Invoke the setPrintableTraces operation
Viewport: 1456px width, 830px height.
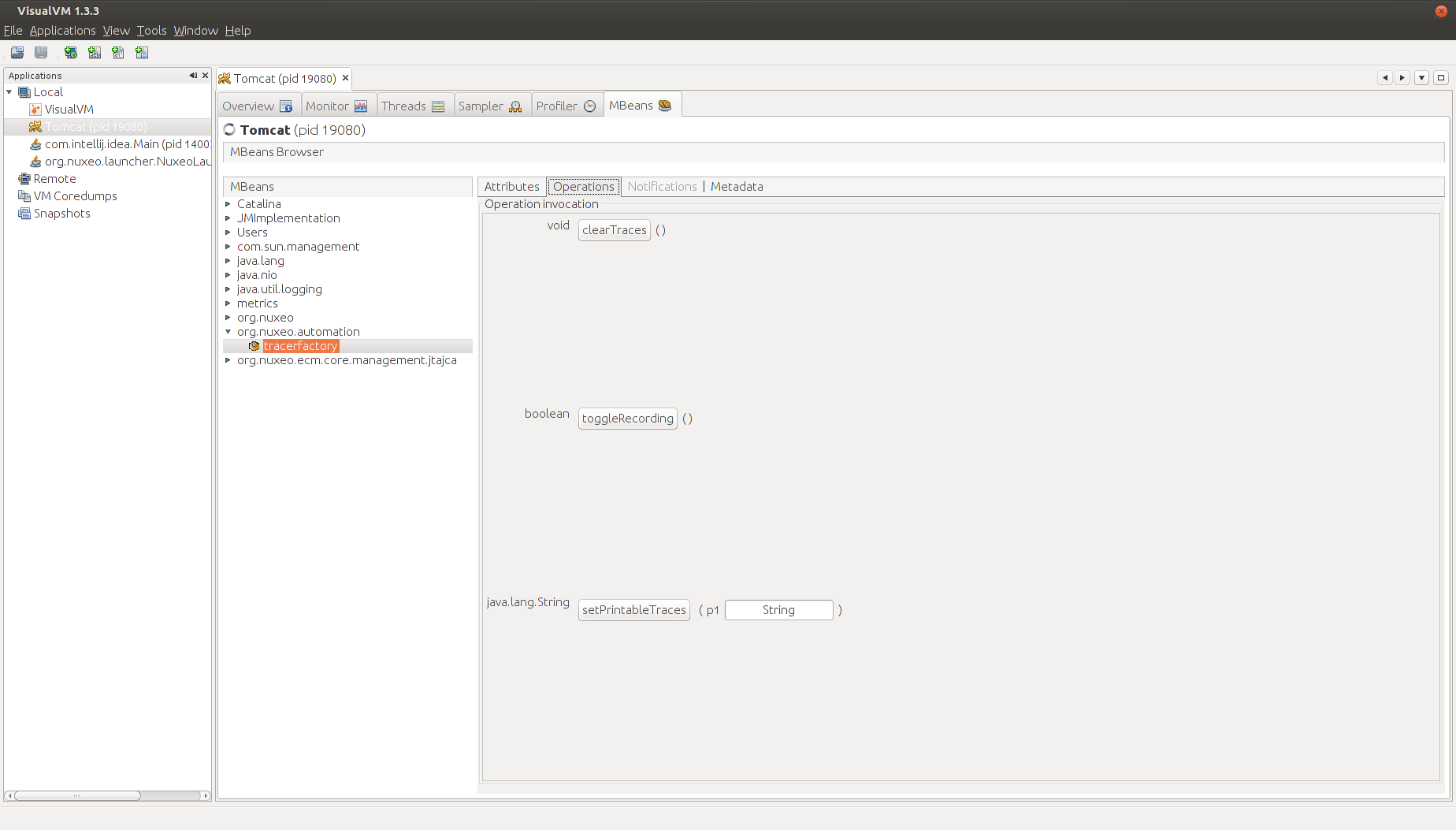[x=634, y=610]
